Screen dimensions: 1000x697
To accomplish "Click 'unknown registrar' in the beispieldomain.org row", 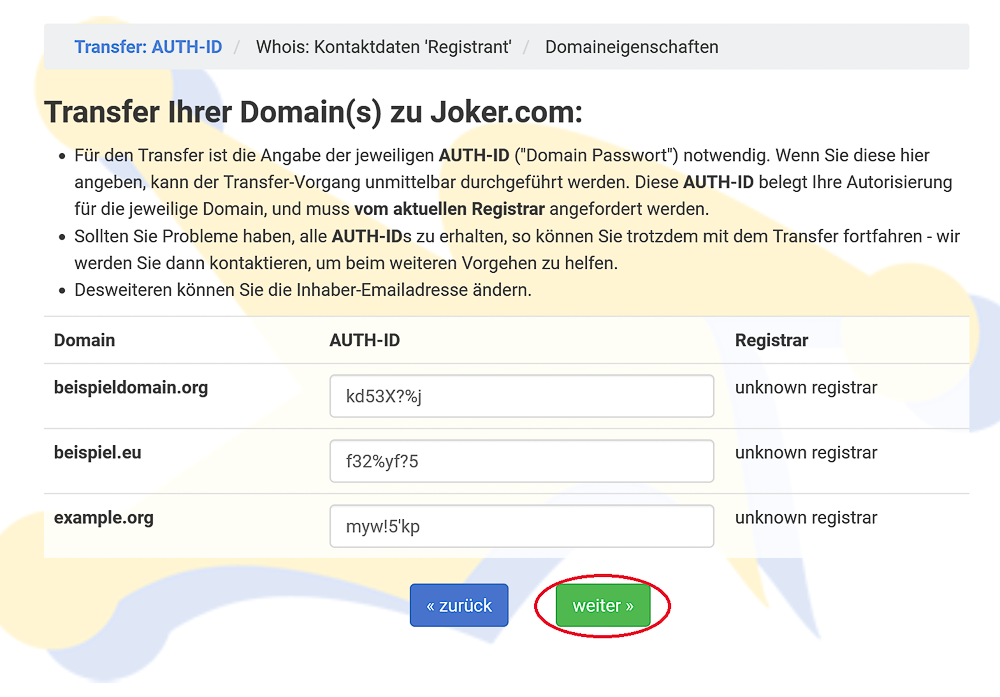I will (x=806, y=388).
